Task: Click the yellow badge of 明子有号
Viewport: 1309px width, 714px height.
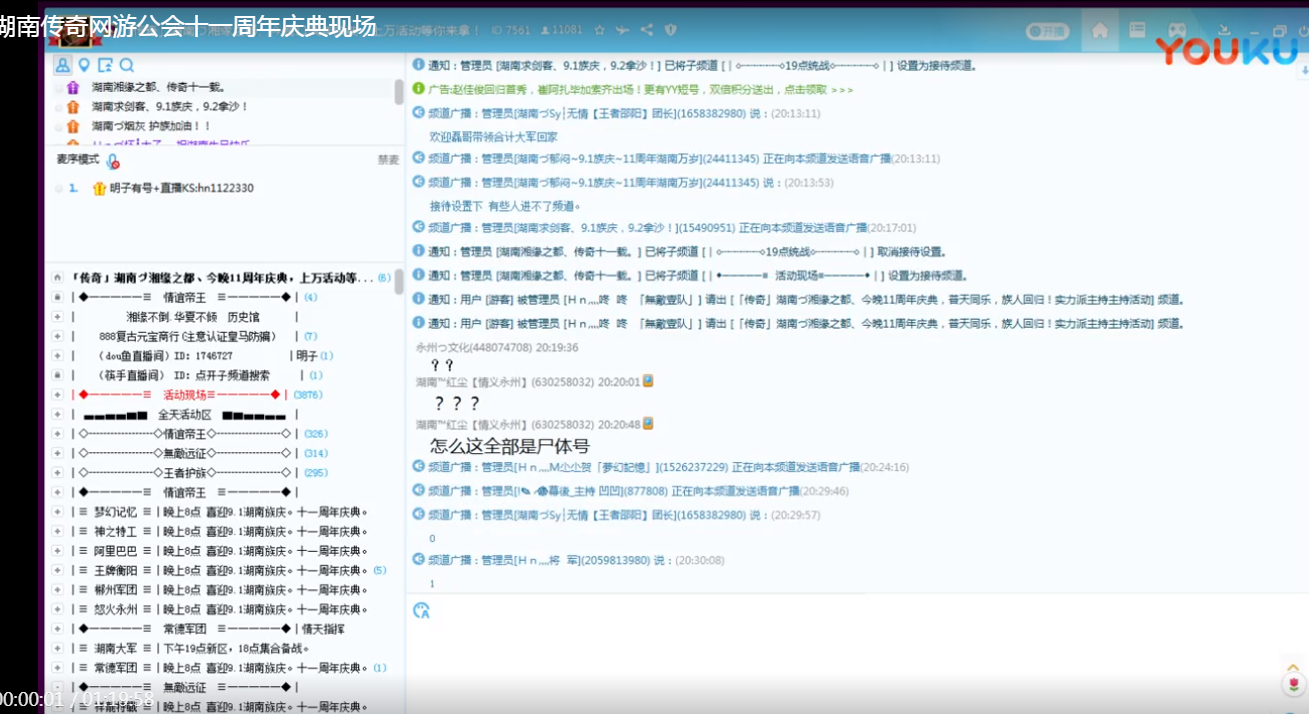Action: point(98,188)
